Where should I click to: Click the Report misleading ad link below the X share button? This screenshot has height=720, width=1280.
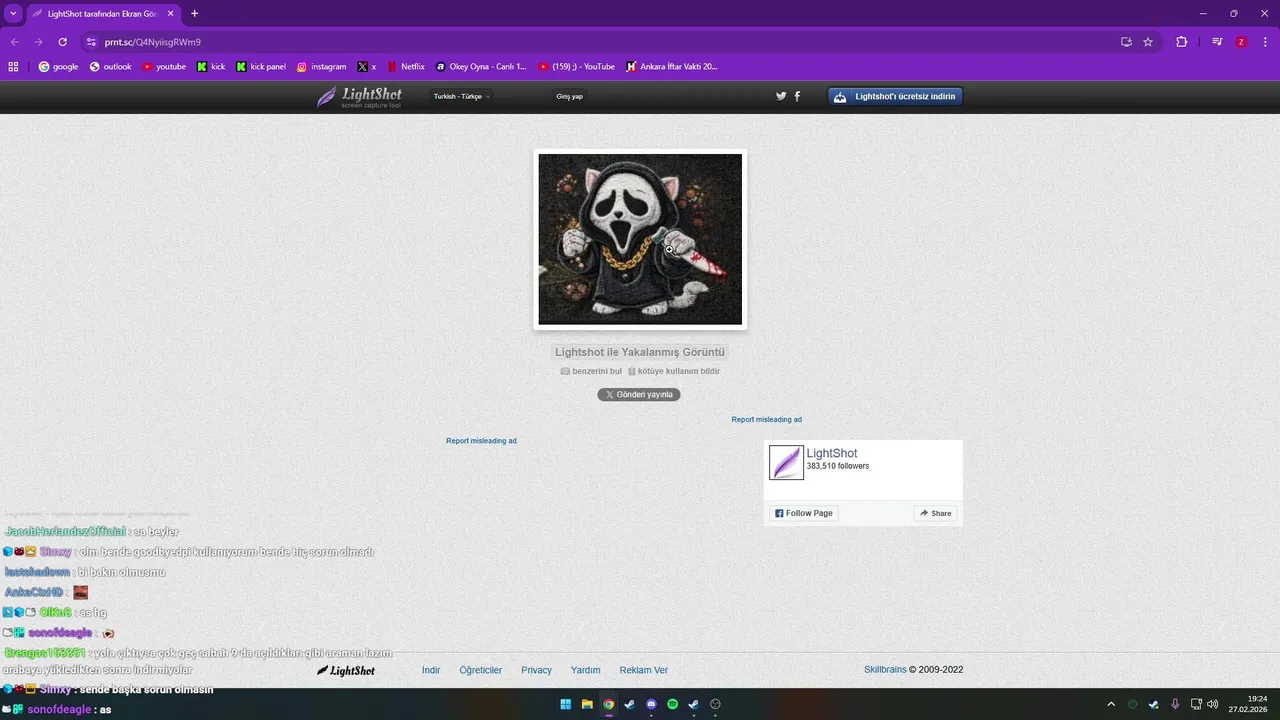(481, 441)
